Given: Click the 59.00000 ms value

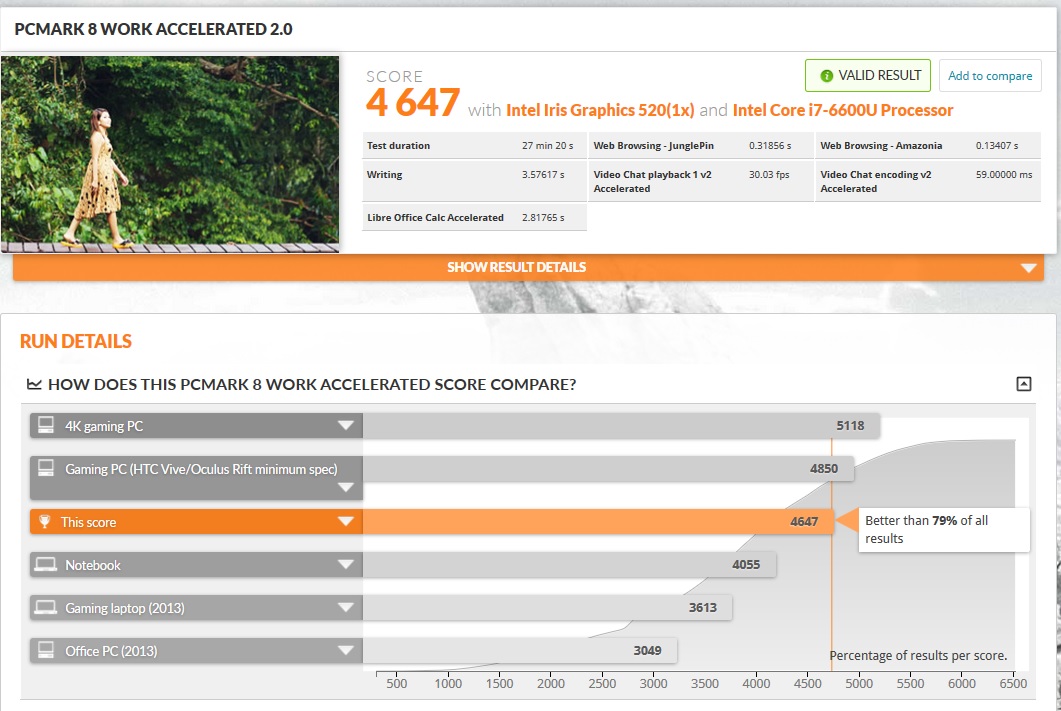Looking at the screenshot, I should coord(1003,175).
